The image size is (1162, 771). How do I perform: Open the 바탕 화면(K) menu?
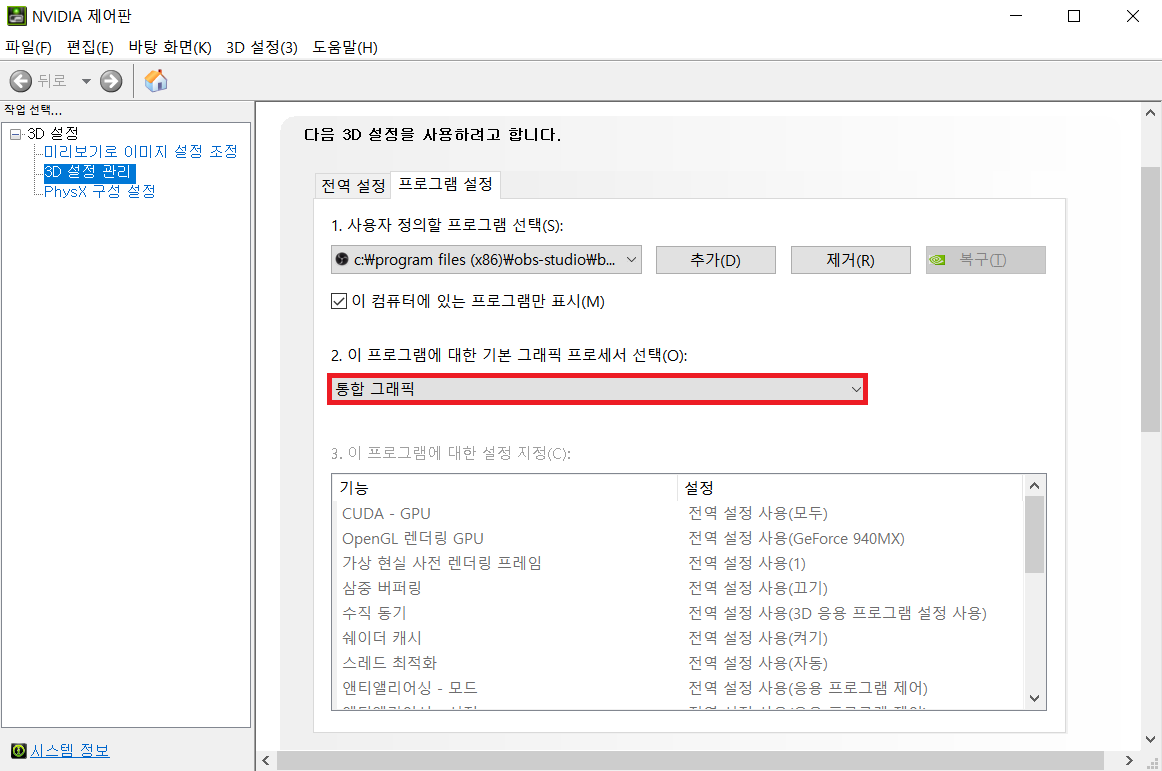click(x=170, y=47)
